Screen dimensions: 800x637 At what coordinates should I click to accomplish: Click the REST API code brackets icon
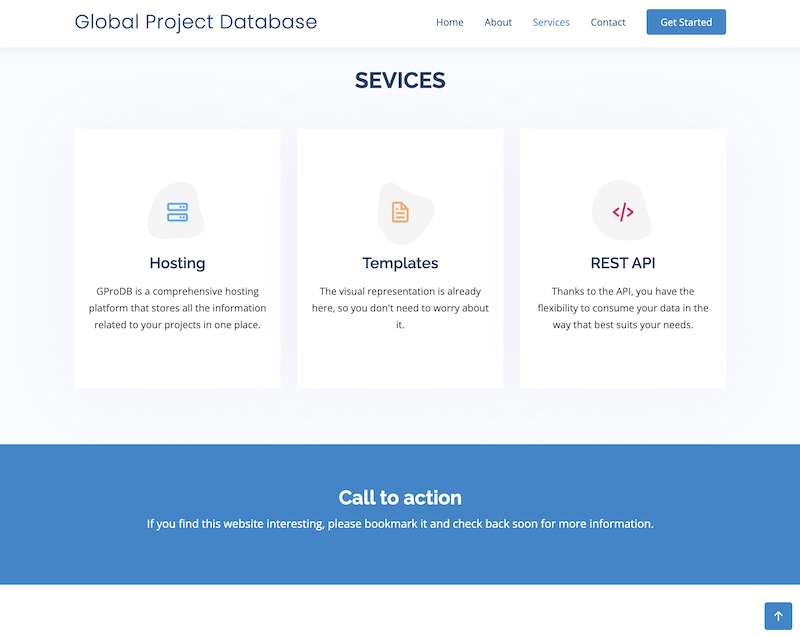pos(623,212)
